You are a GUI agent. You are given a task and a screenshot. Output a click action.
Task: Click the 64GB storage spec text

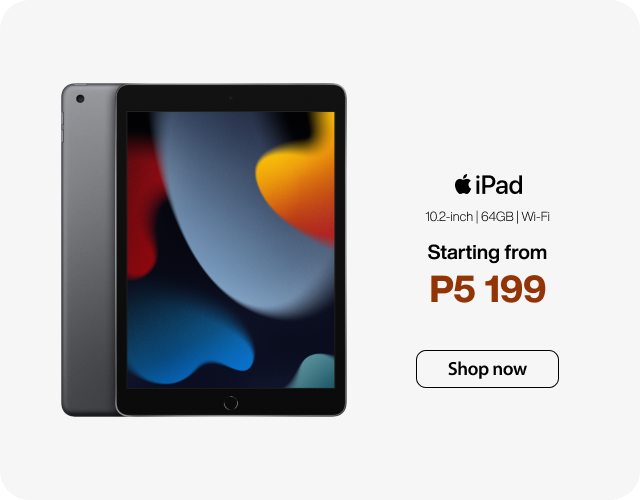[497, 216]
